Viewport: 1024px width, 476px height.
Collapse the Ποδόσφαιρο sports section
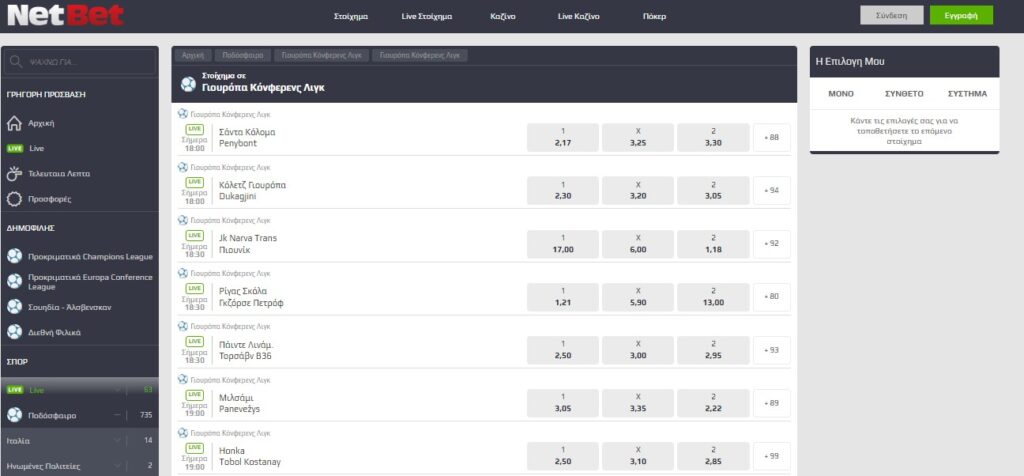point(117,415)
